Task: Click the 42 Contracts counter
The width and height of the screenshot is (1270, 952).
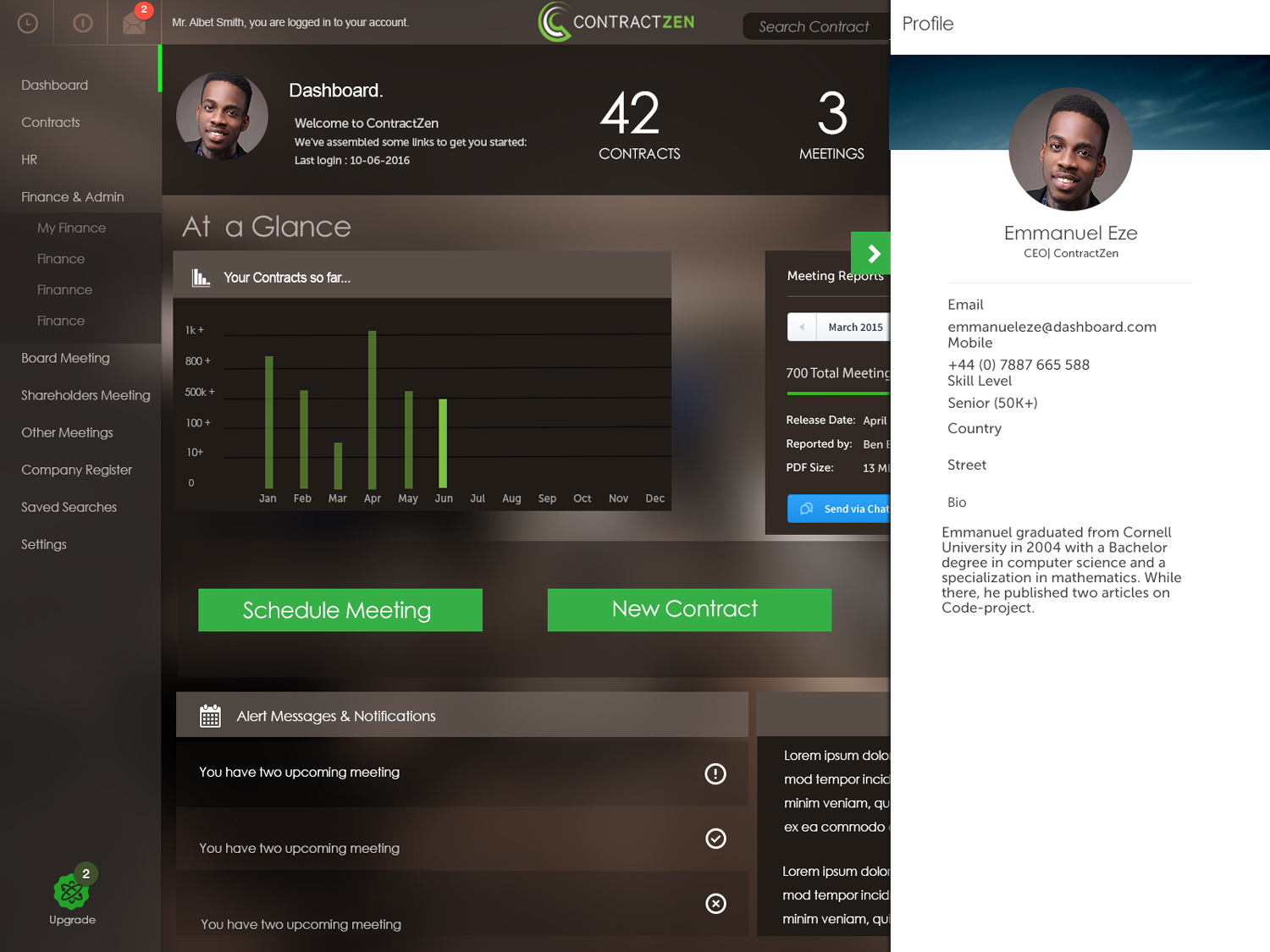Action: (639, 125)
